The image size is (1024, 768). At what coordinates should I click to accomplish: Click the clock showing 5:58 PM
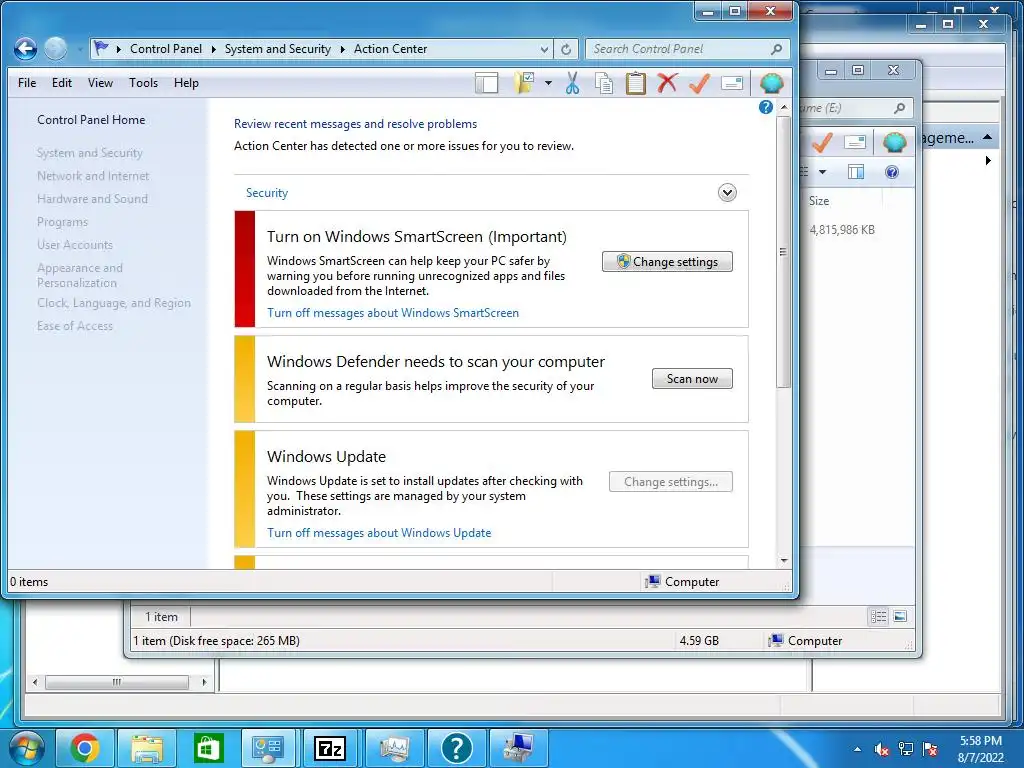tap(980, 741)
